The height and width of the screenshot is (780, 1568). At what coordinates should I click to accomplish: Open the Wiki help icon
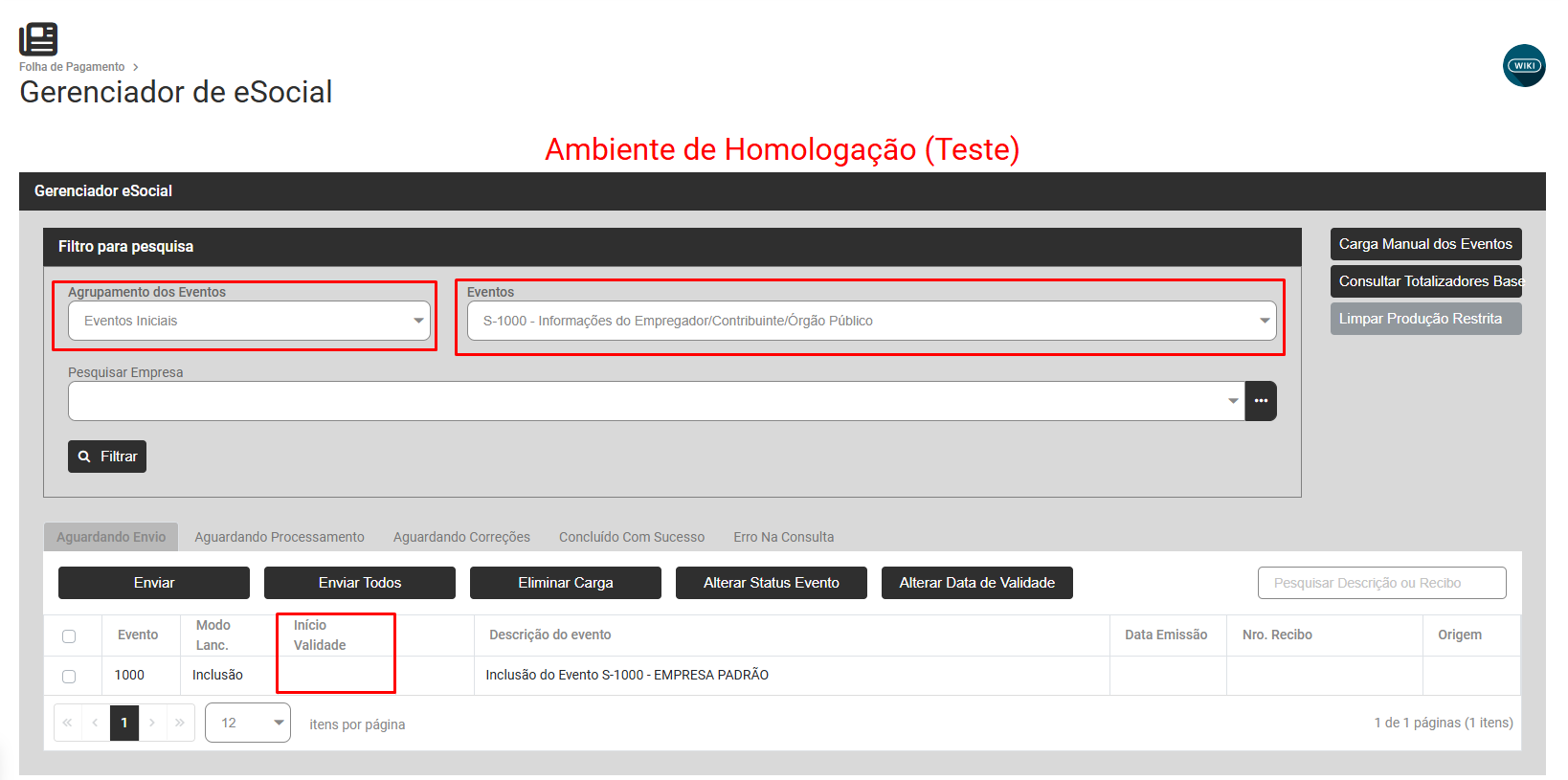(x=1524, y=66)
